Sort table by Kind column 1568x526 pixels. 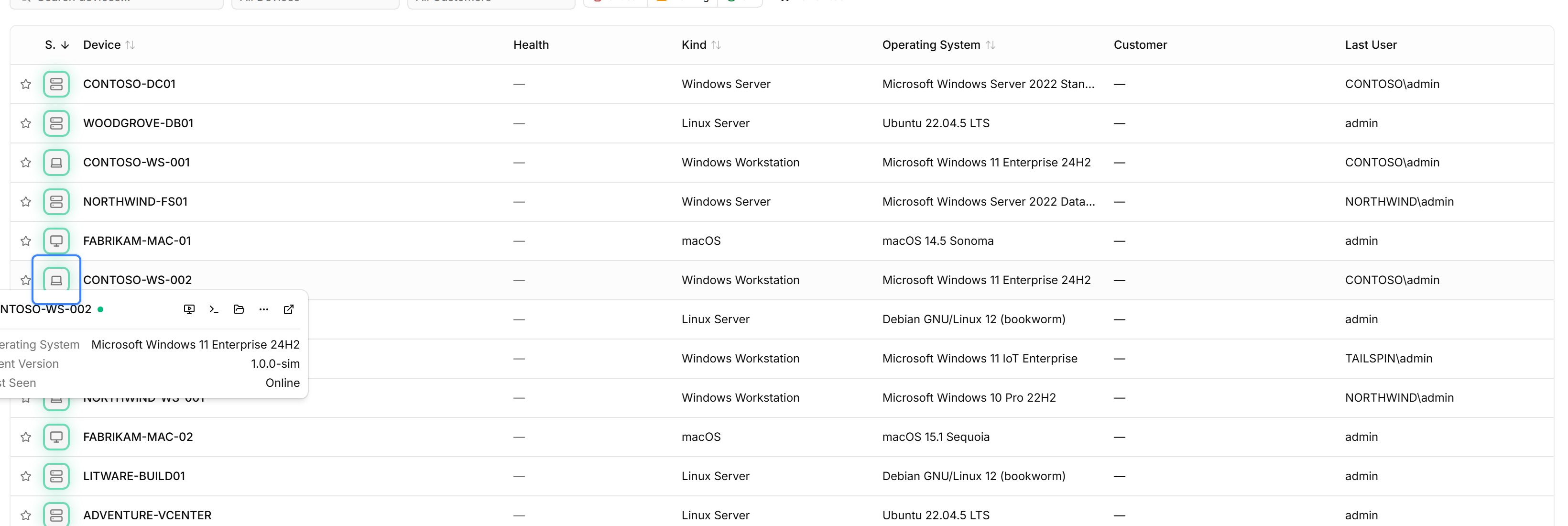701,45
